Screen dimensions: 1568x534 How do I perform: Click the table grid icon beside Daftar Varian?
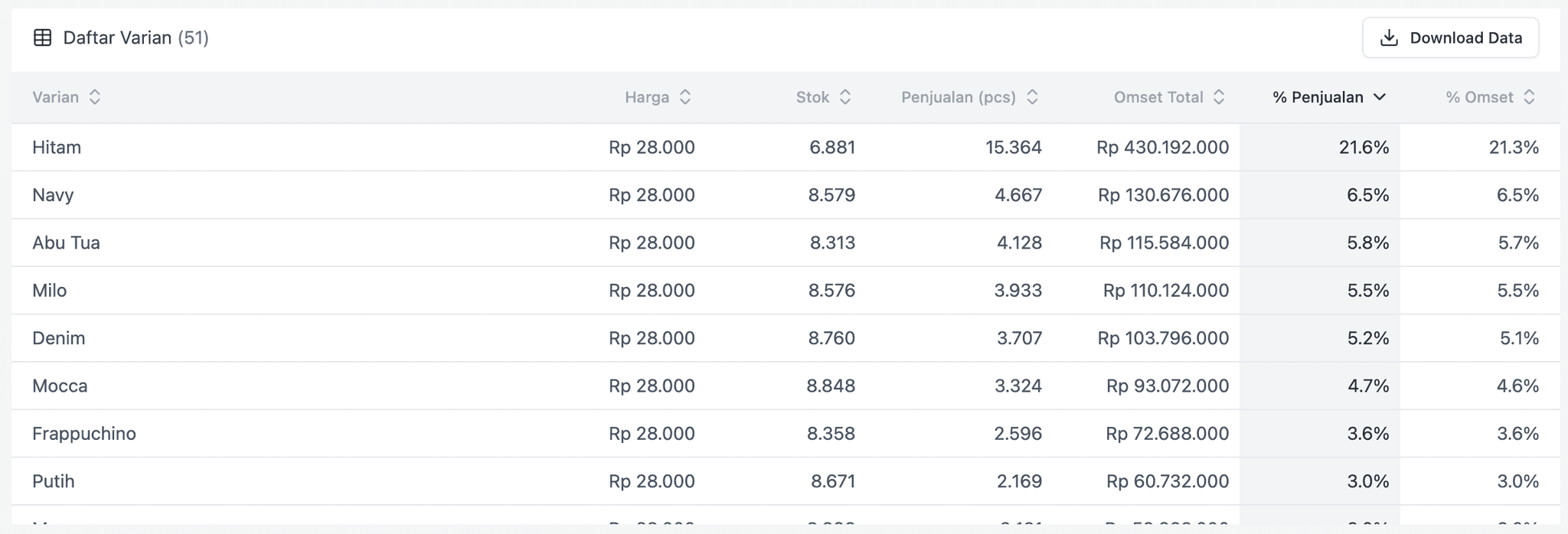point(43,37)
